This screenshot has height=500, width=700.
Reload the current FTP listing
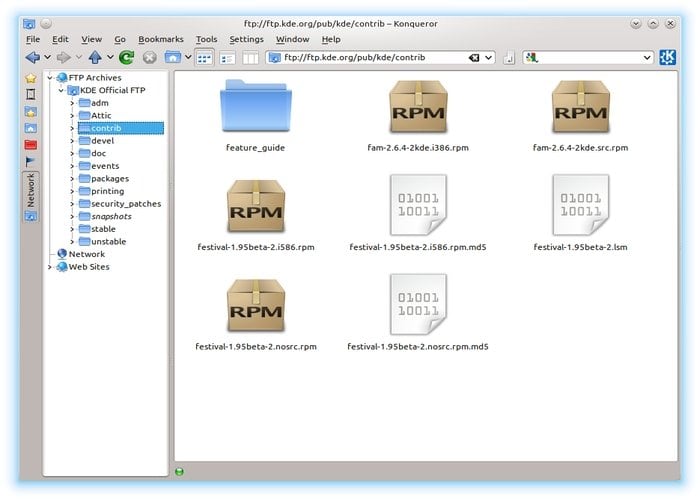pos(127,57)
